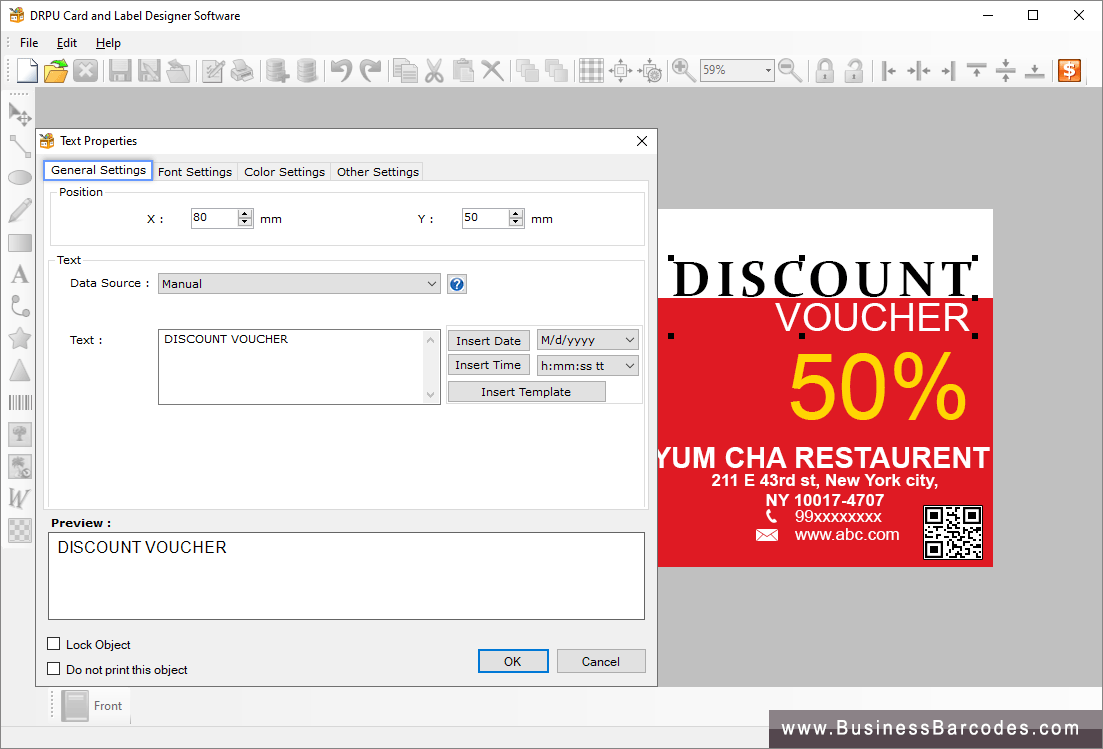Screen dimensions: 1103x749
Task: Open the Data Source dropdown
Action: 299,283
